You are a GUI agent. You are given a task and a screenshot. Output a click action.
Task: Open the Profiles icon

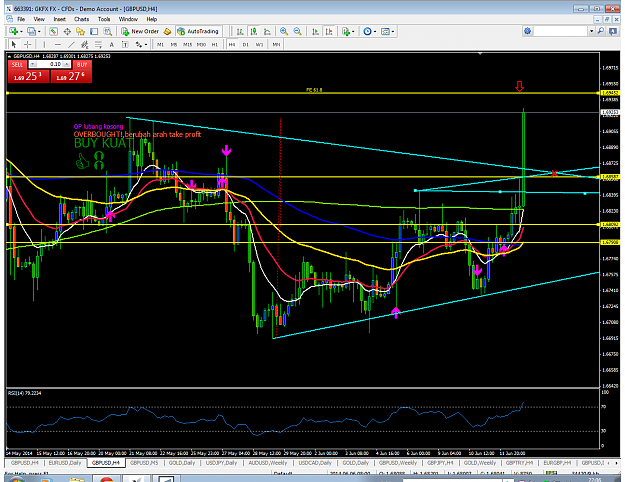[31, 31]
